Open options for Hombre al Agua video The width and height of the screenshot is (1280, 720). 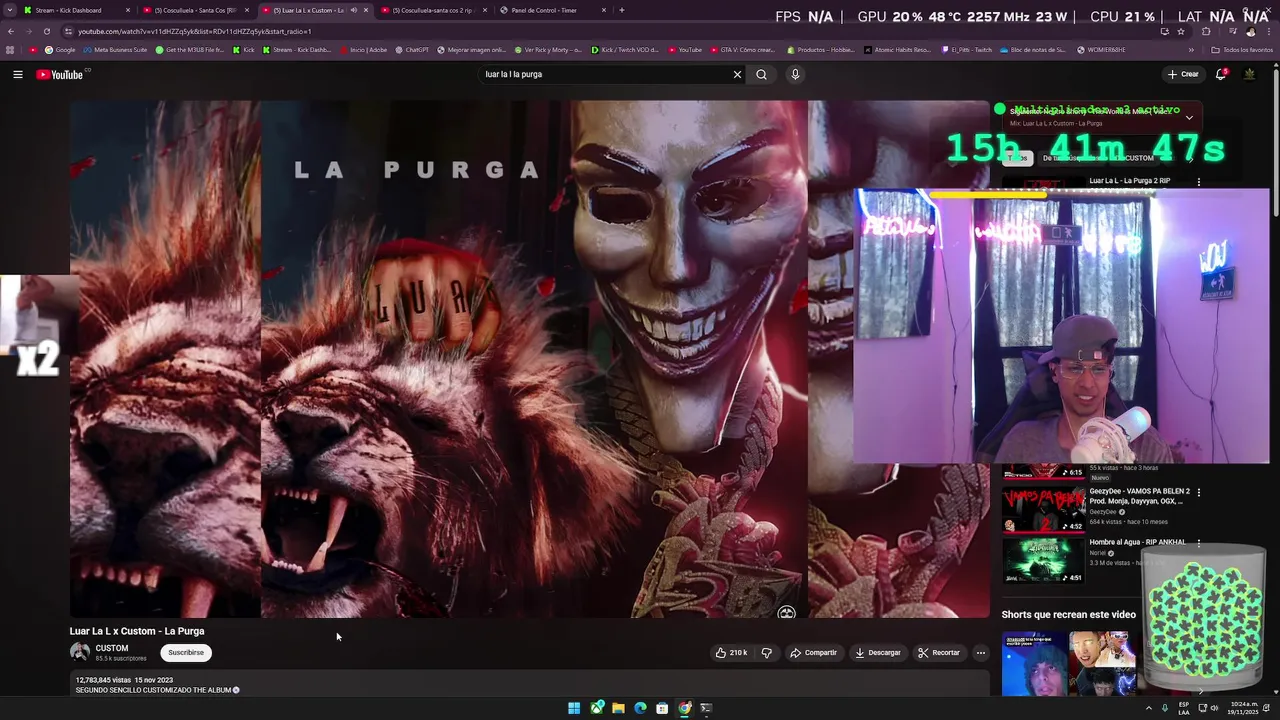(x=1199, y=543)
